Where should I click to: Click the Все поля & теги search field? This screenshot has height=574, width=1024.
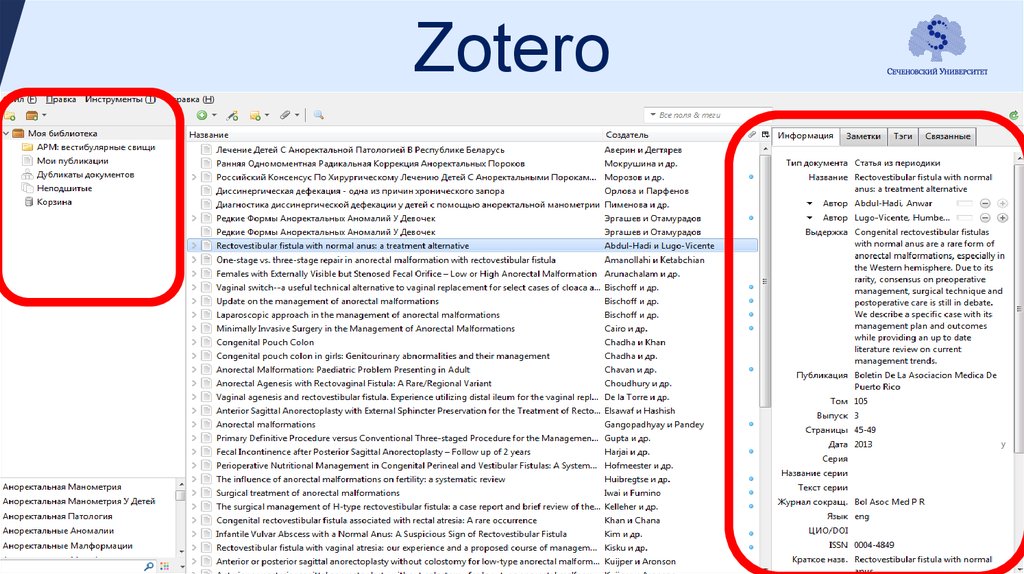700,116
